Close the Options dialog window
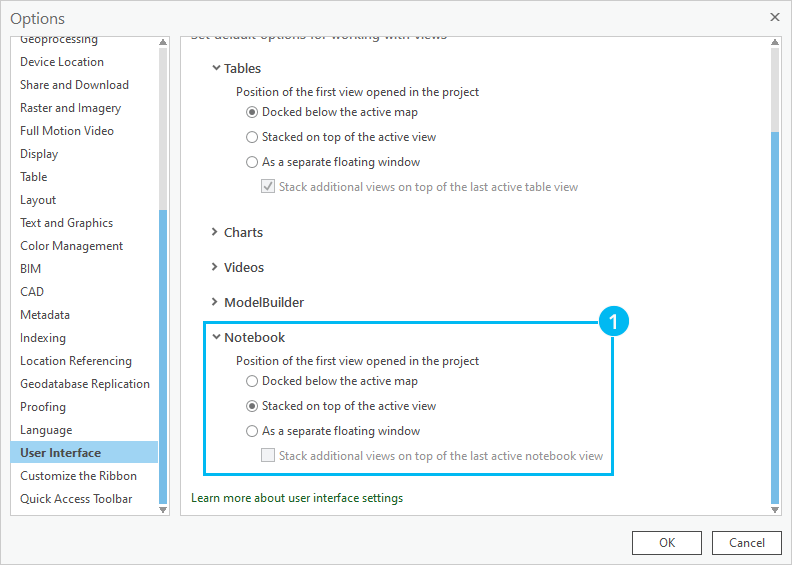The height and width of the screenshot is (565, 792). tap(774, 17)
